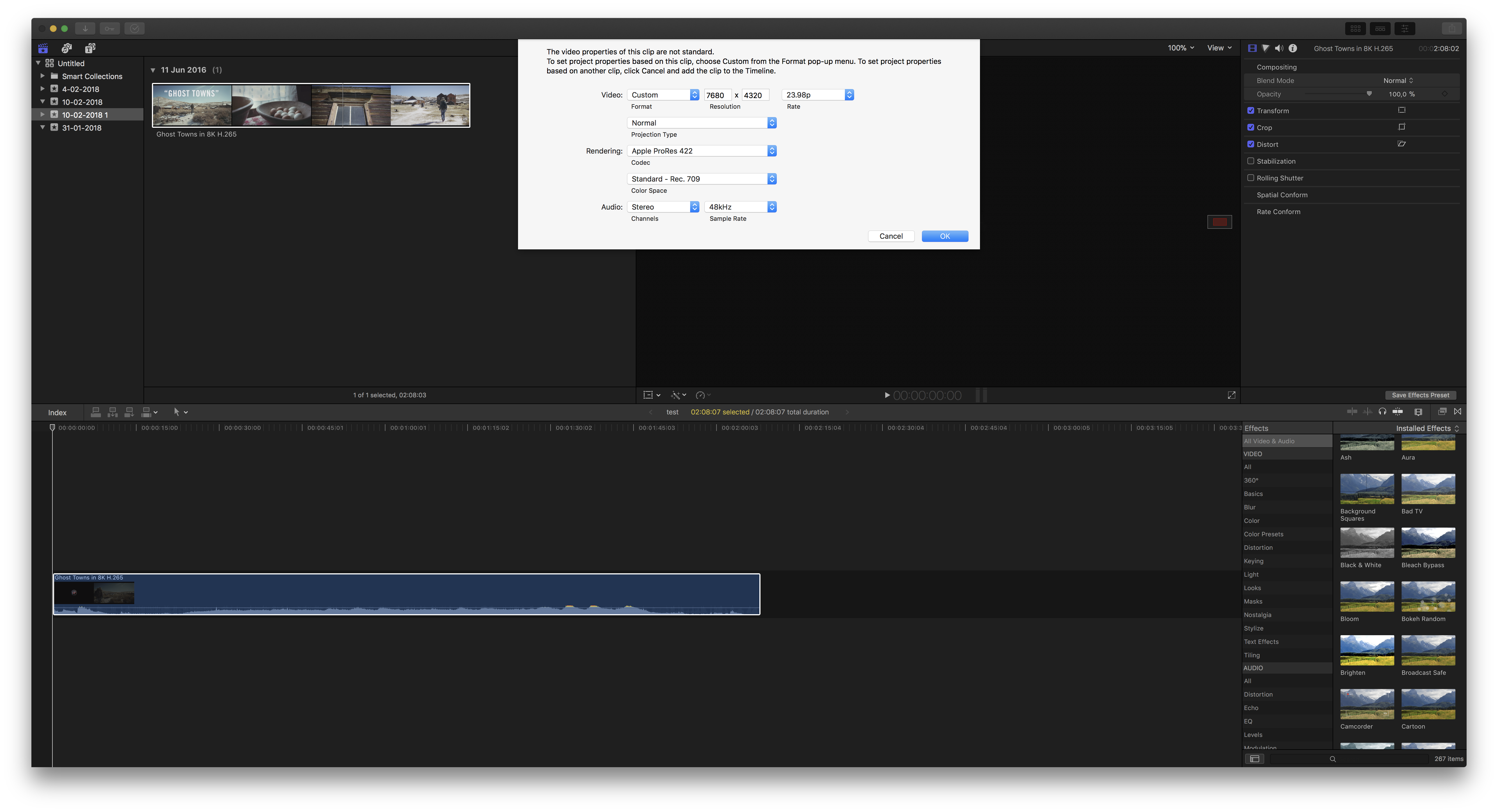
Task: Click the OK button in dialog
Action: coord(944,236)
